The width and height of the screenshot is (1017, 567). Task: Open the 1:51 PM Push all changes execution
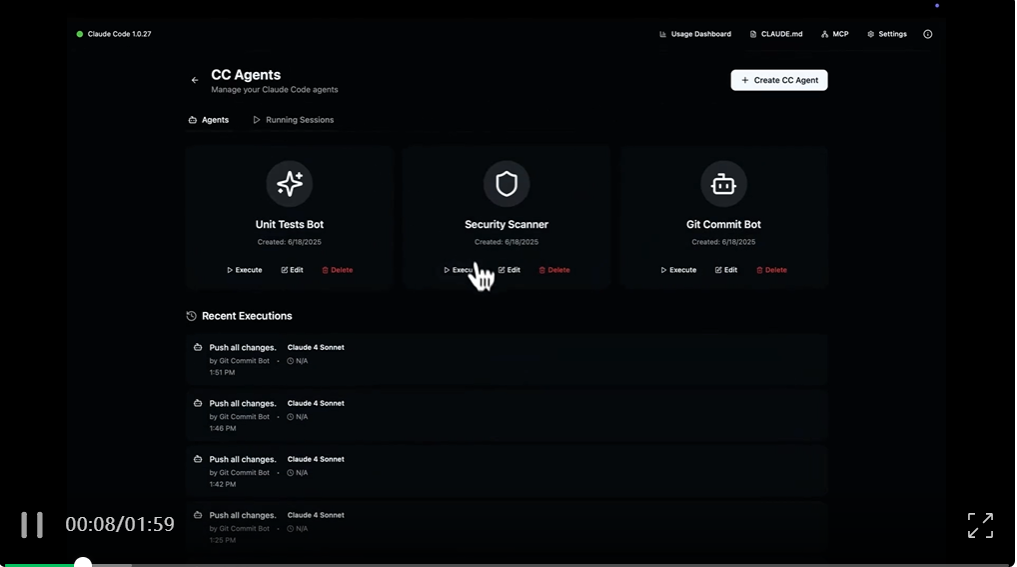coord(507,359)
